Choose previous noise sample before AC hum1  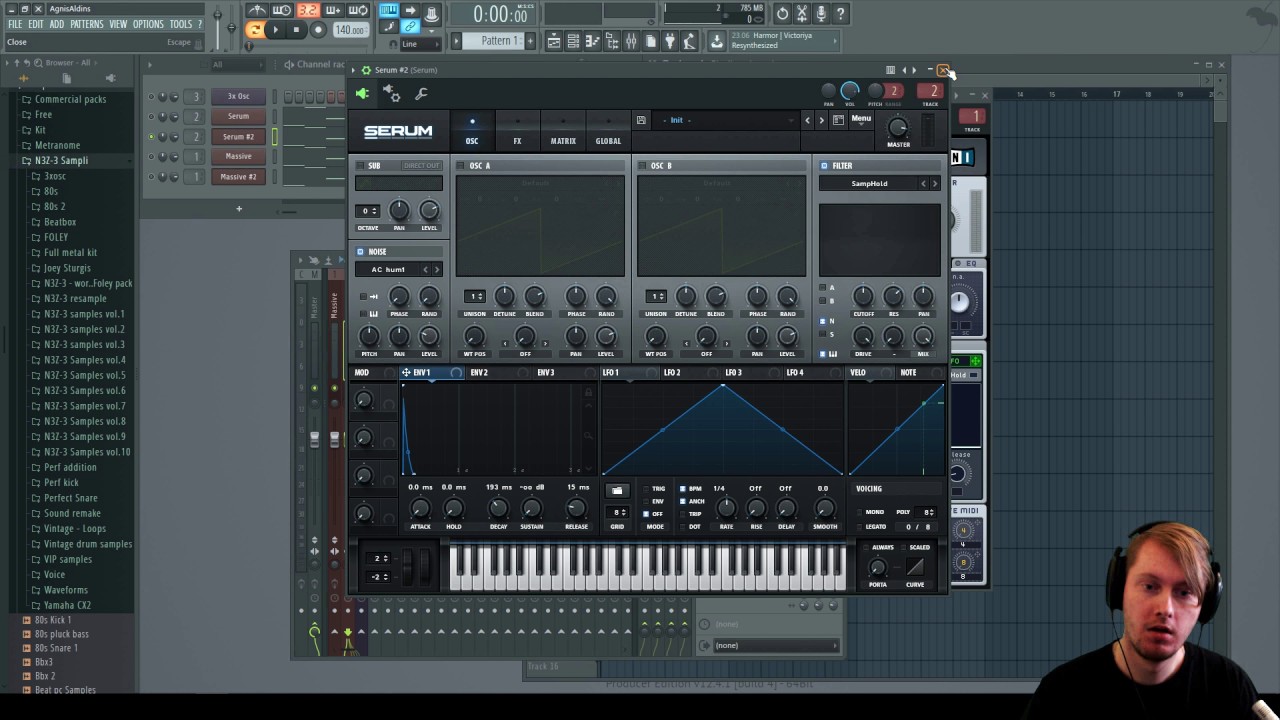click(x=425, y=270)
